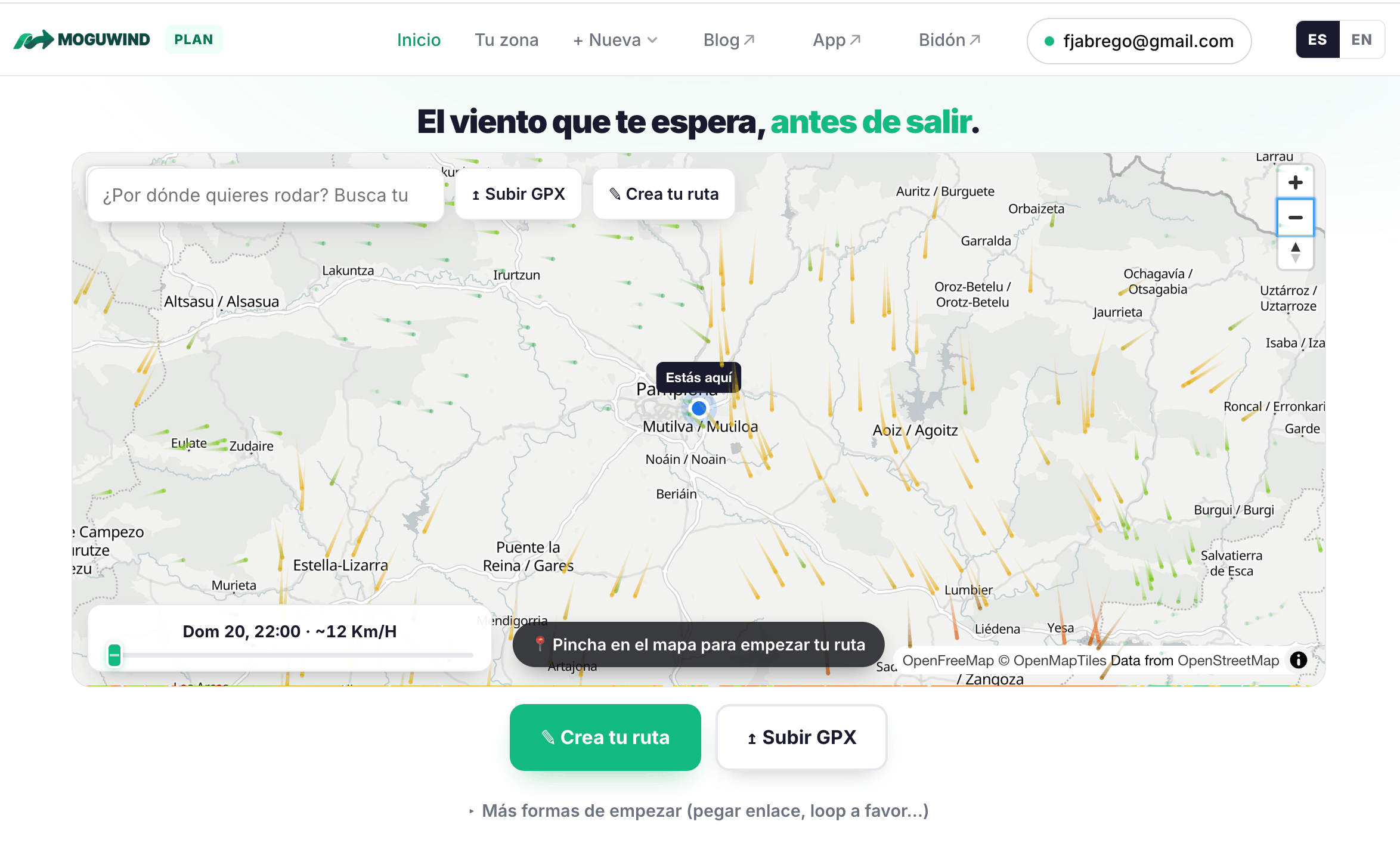This screenshot has height=843, width=1400.
Task: Open account menu fjabrego@gmail.com
Action: [x=1139, y=41]
